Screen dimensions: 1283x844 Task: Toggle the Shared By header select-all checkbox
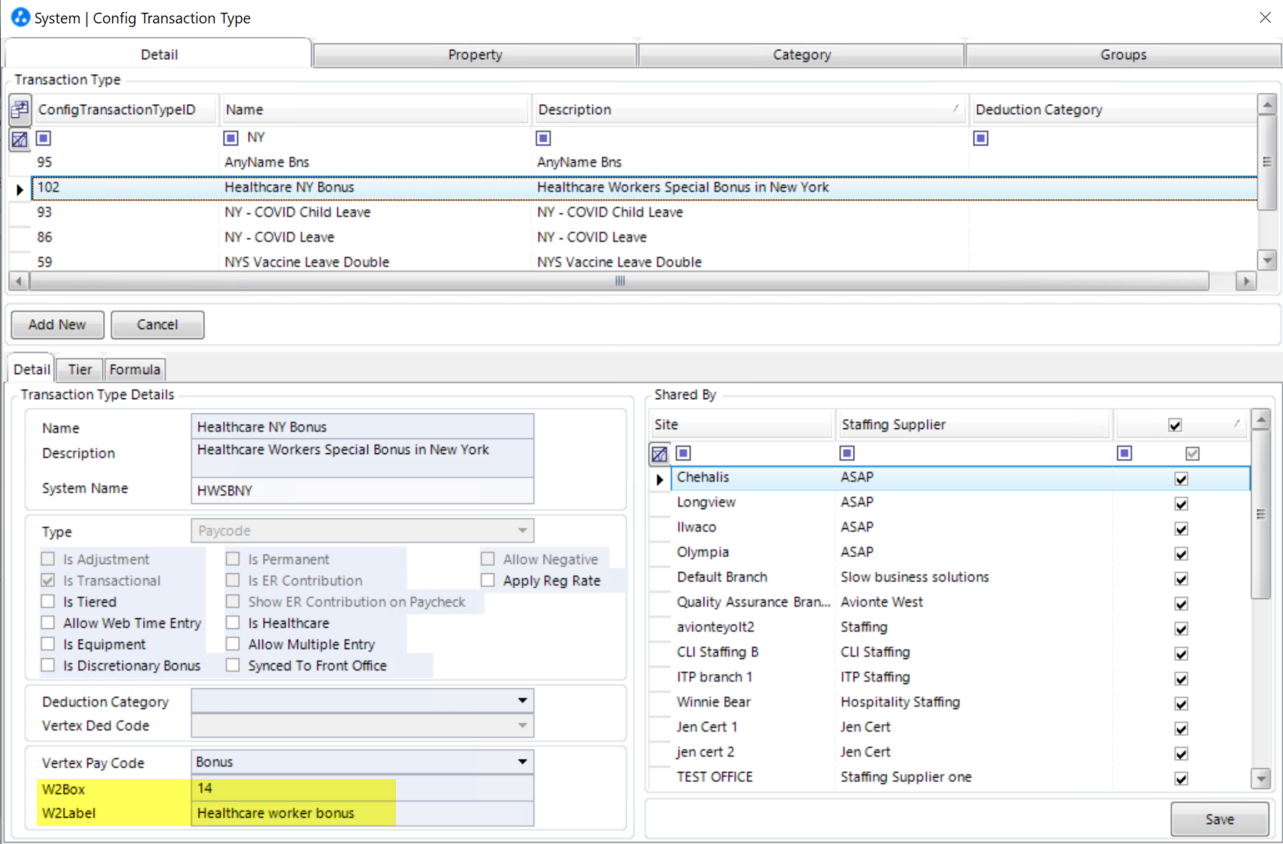click(x=1175, y=425)
